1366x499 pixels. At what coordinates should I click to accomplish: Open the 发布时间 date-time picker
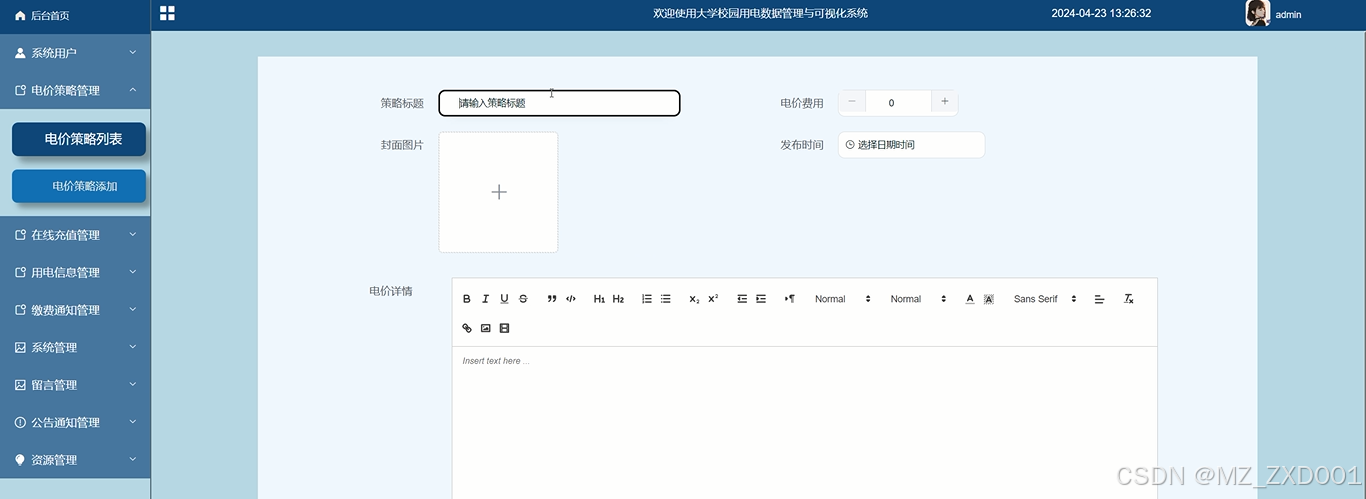pos(911,145)
